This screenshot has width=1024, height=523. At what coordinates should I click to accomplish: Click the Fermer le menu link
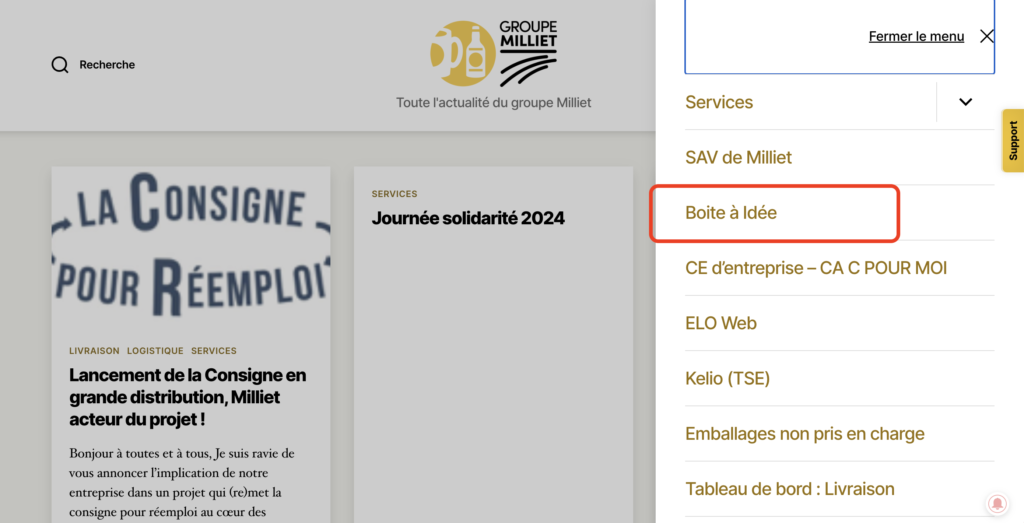pyautogui.click(x=916, y=37)
